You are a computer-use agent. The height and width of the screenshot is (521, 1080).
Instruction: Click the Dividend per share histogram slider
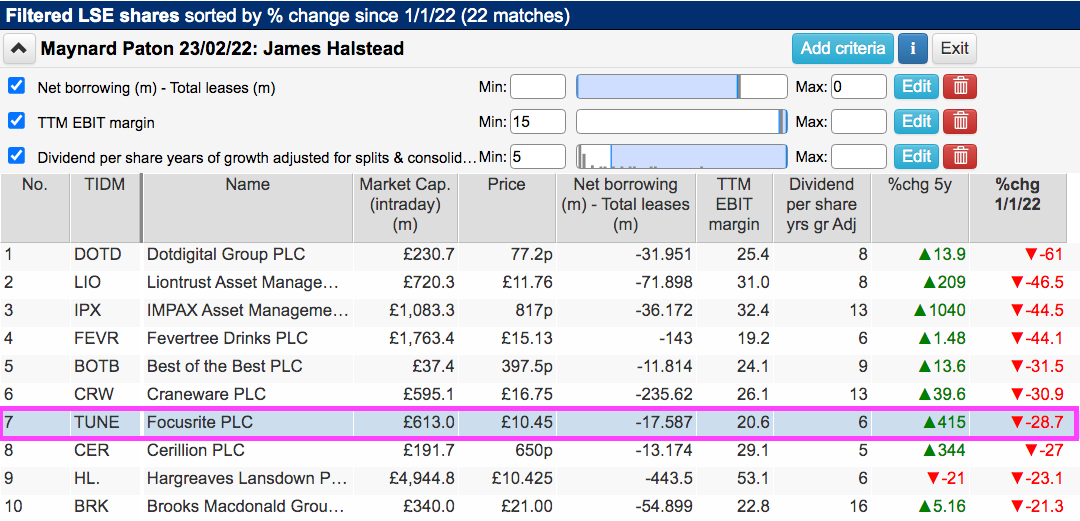tap(681, 156)
